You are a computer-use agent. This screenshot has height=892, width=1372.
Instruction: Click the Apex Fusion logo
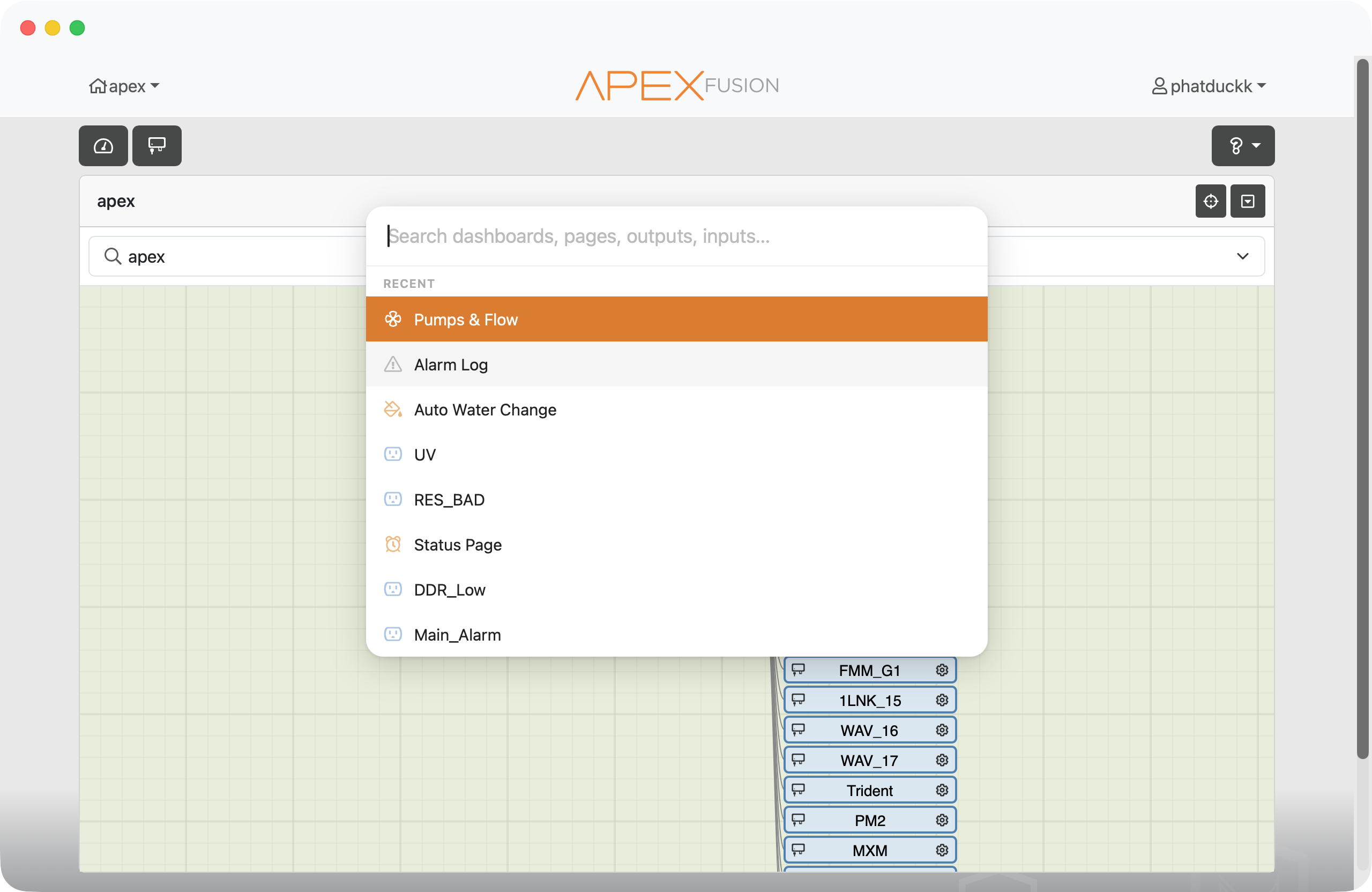(677, 85)
